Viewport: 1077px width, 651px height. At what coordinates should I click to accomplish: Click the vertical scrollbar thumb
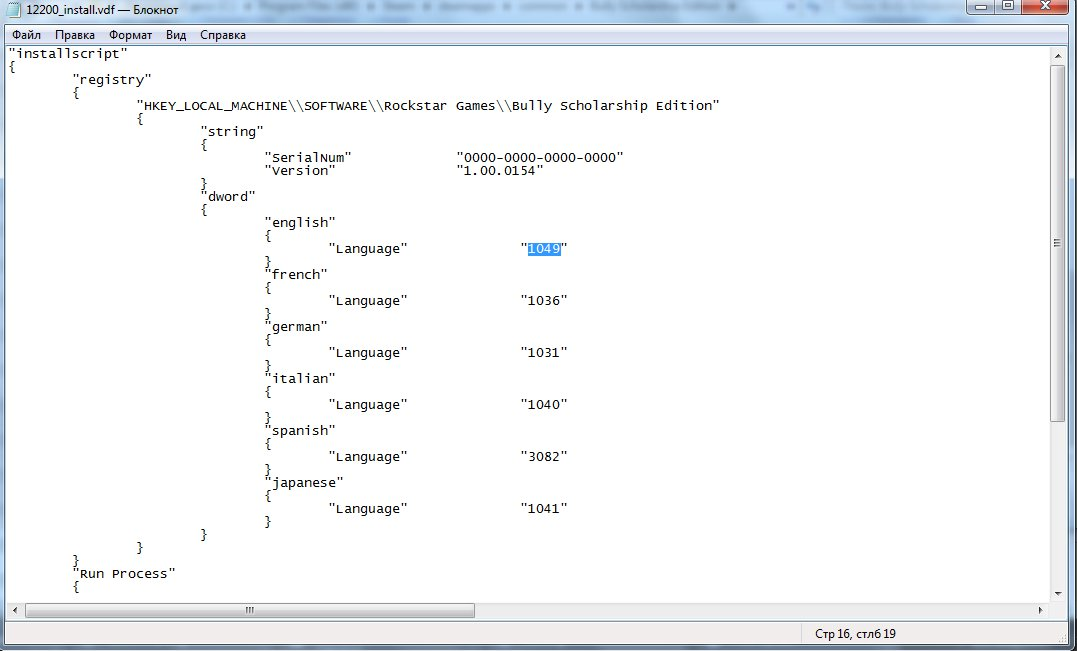tap(1058, 243)
